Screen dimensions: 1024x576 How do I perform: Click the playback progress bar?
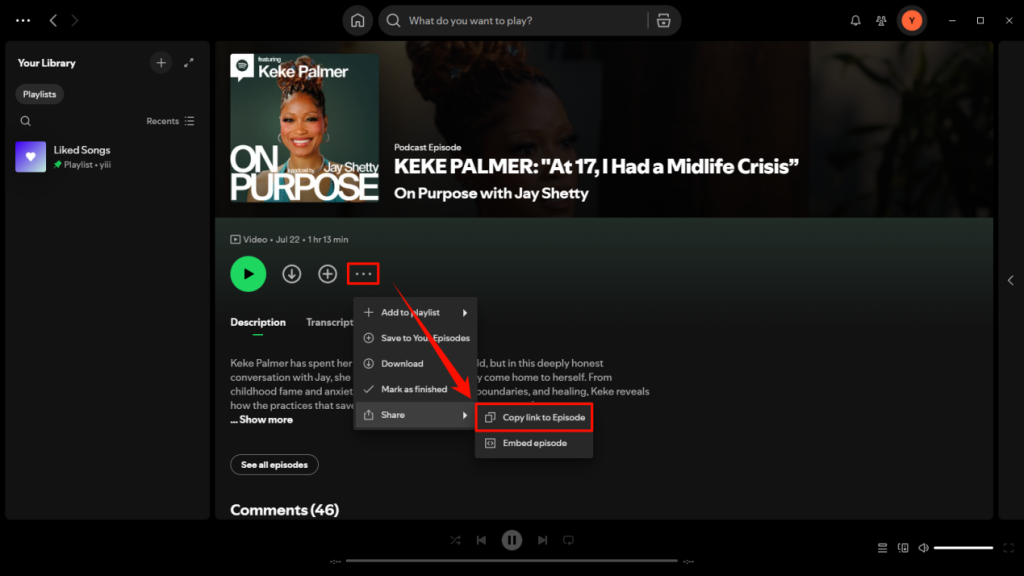[512, 560]
